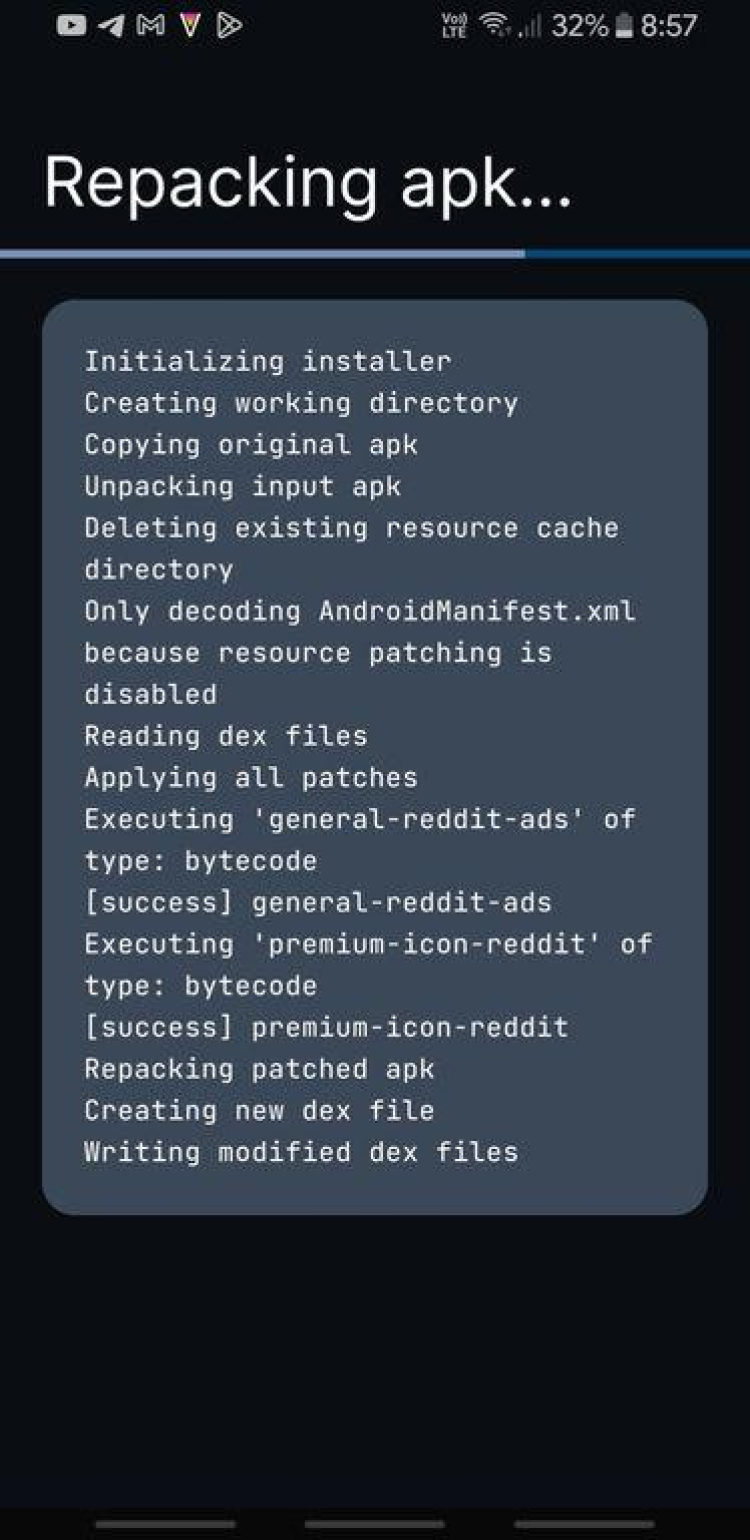This screenshot has width=750, height=1540.
Task: Tap the 8:57 clock
Action: tap(669, 26)
